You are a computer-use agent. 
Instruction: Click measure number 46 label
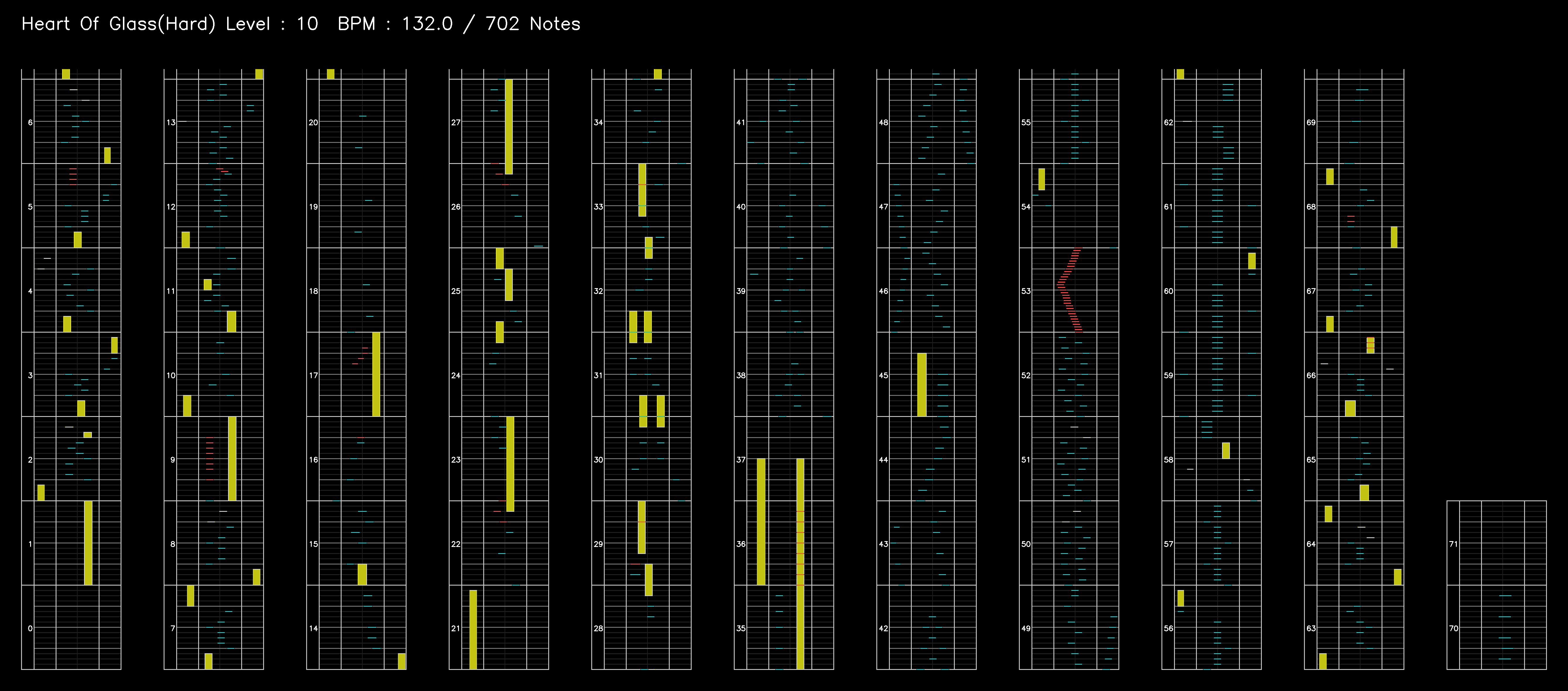(883, 291)
